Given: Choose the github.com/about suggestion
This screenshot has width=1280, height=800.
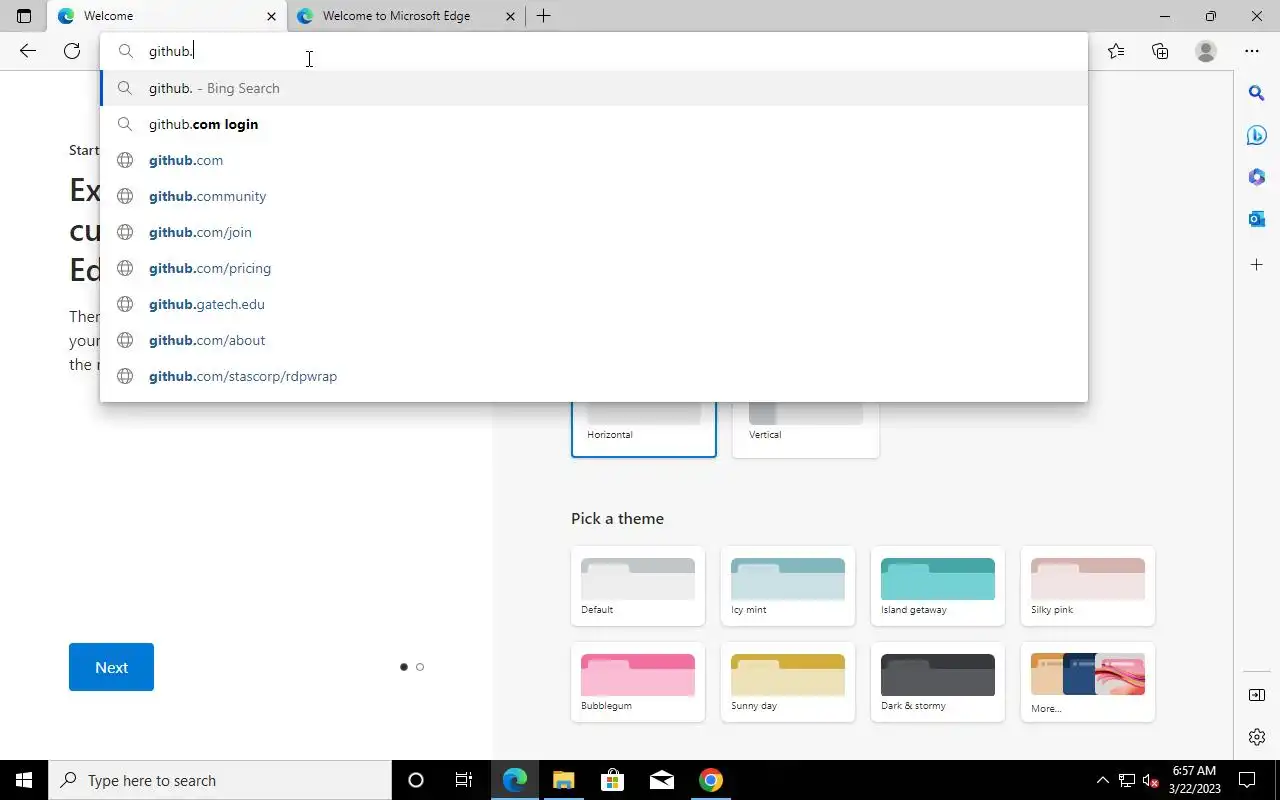Looking at the screenshot, I should [594, 340].
